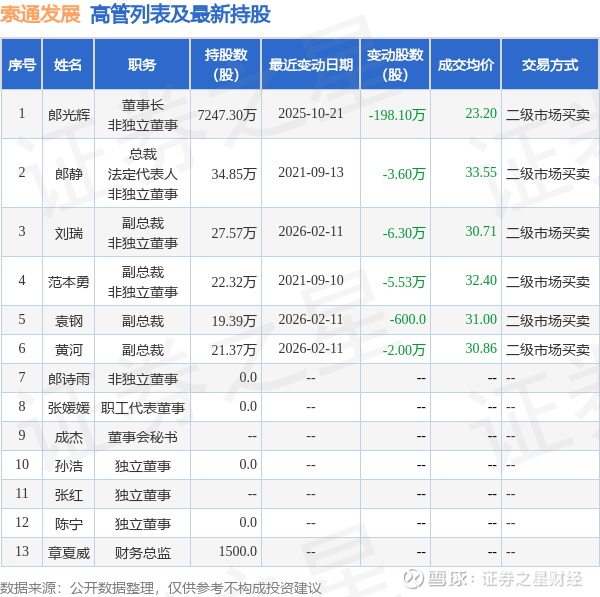600x597 pixels.
Task: Click the 最近变动日期 column header
Action: pos(310,65)
